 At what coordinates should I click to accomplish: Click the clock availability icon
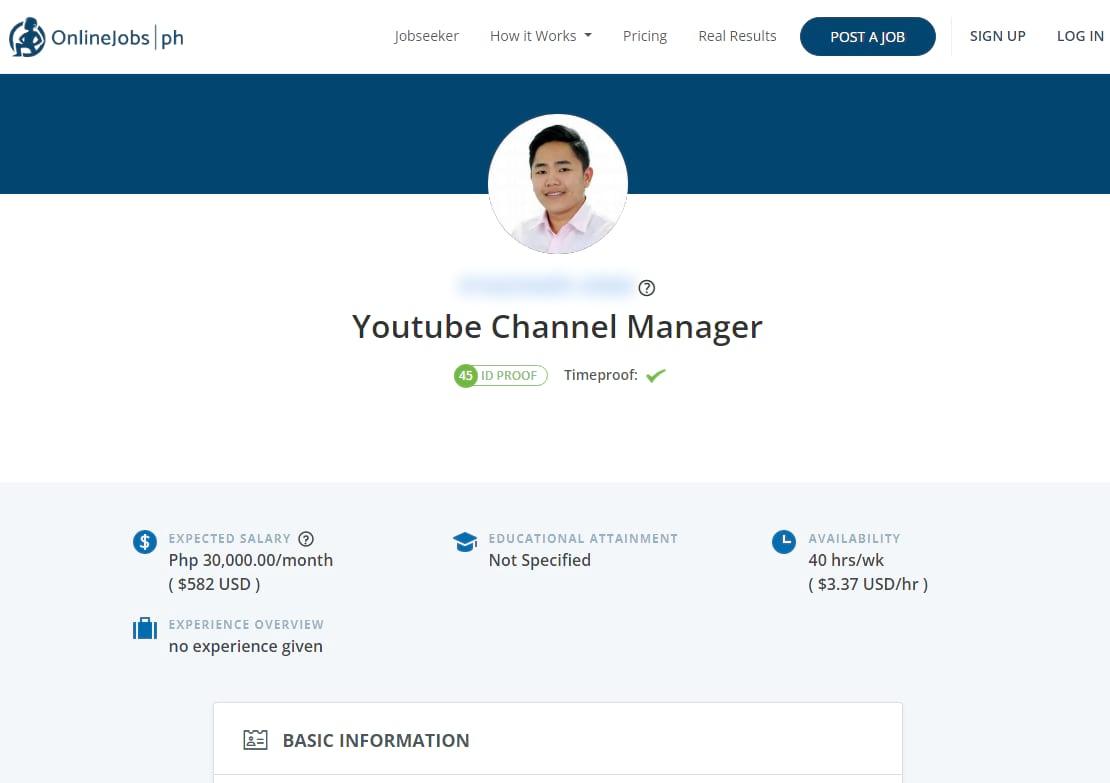(x=784, y=541)
